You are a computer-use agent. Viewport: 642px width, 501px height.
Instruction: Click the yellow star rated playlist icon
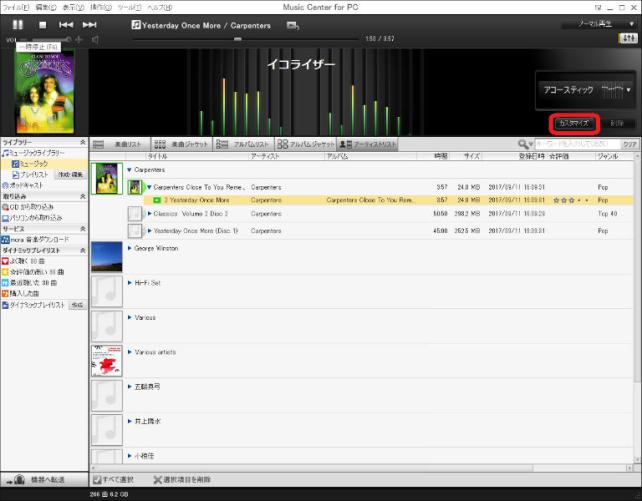point(5,272)
